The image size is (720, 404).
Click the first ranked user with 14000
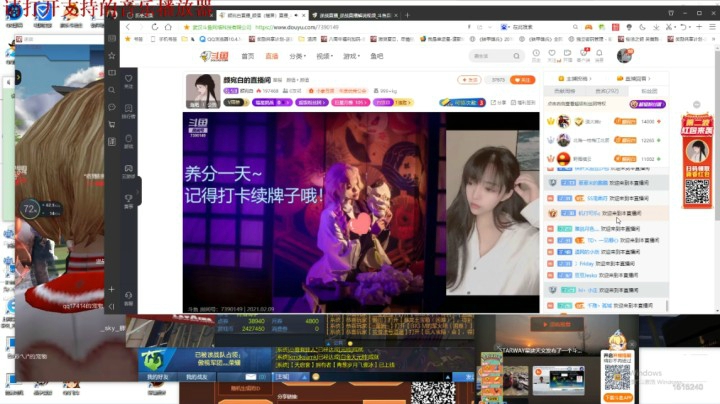tap(605, 122)
